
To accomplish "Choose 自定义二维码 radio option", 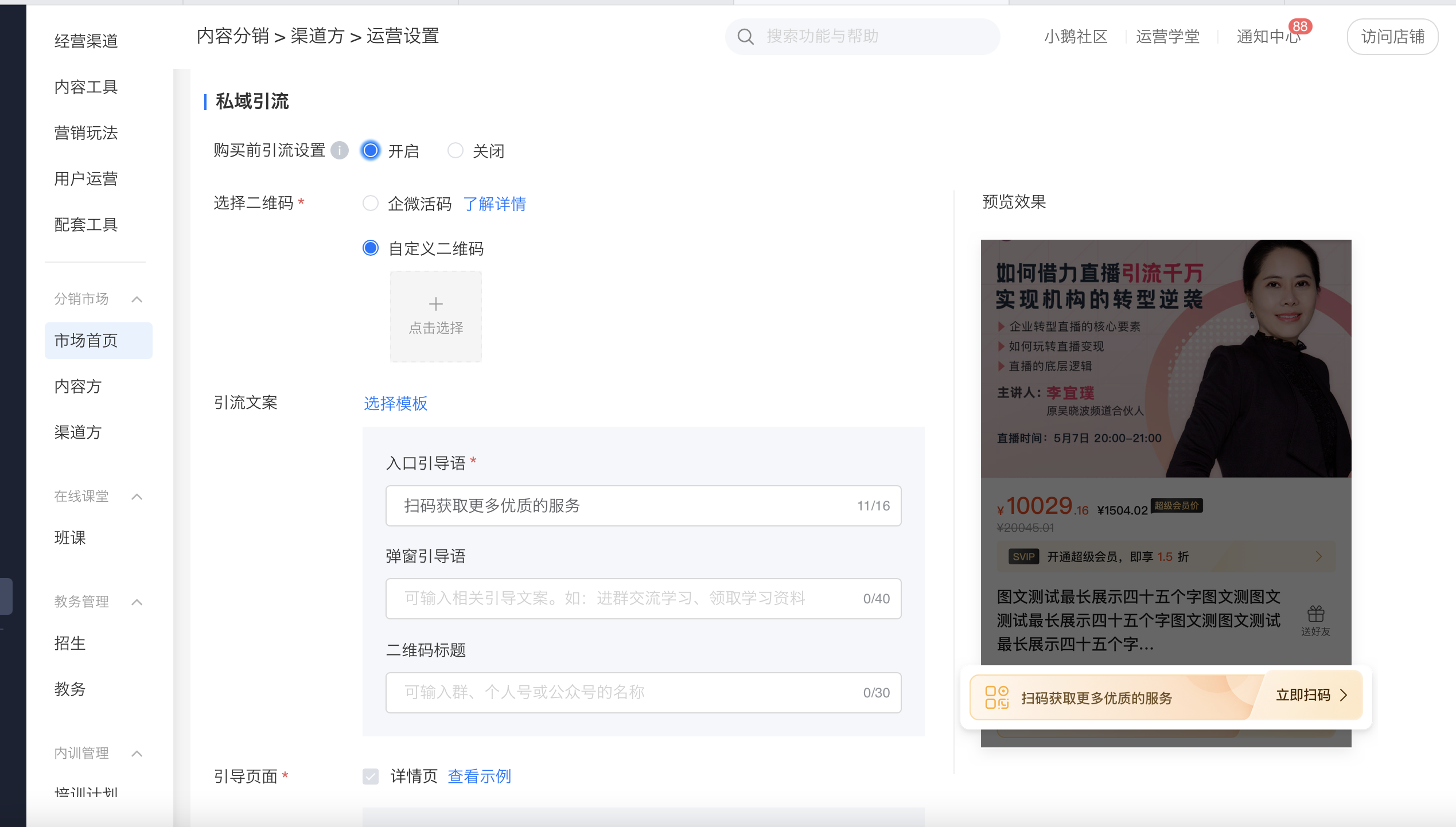I will [x=371, y=248].
